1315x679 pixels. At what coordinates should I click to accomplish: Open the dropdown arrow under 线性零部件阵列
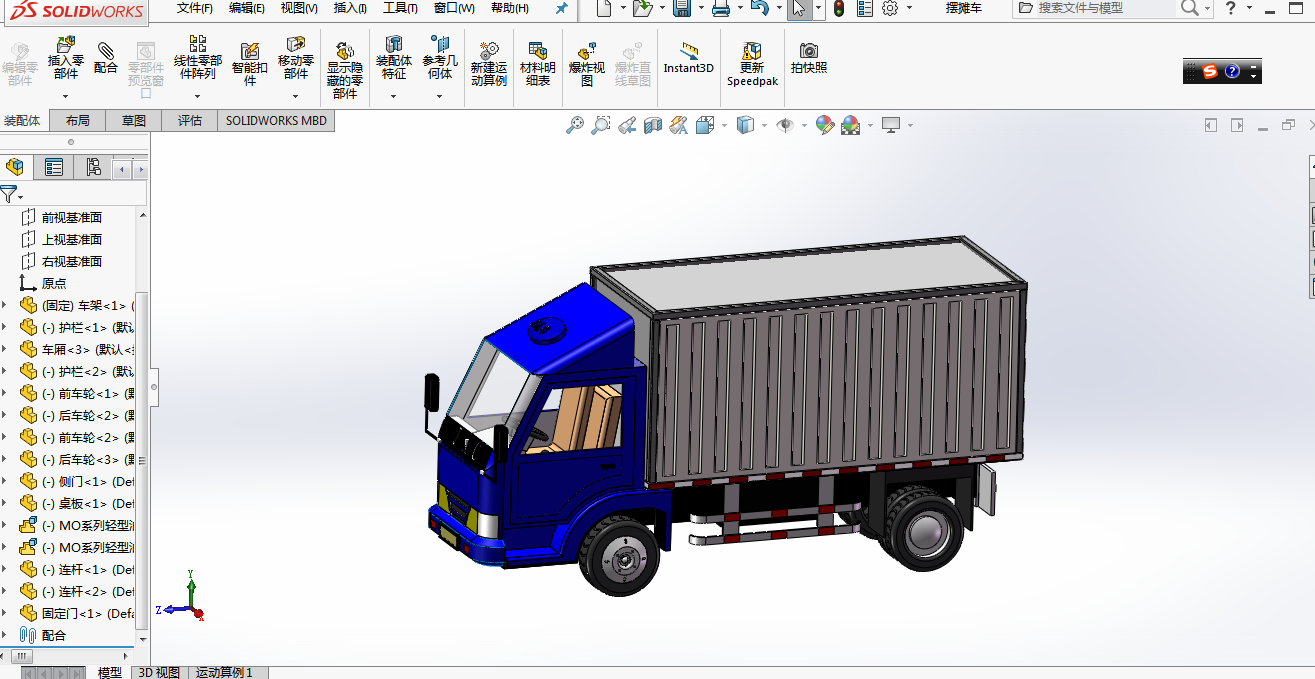point(198,97)
